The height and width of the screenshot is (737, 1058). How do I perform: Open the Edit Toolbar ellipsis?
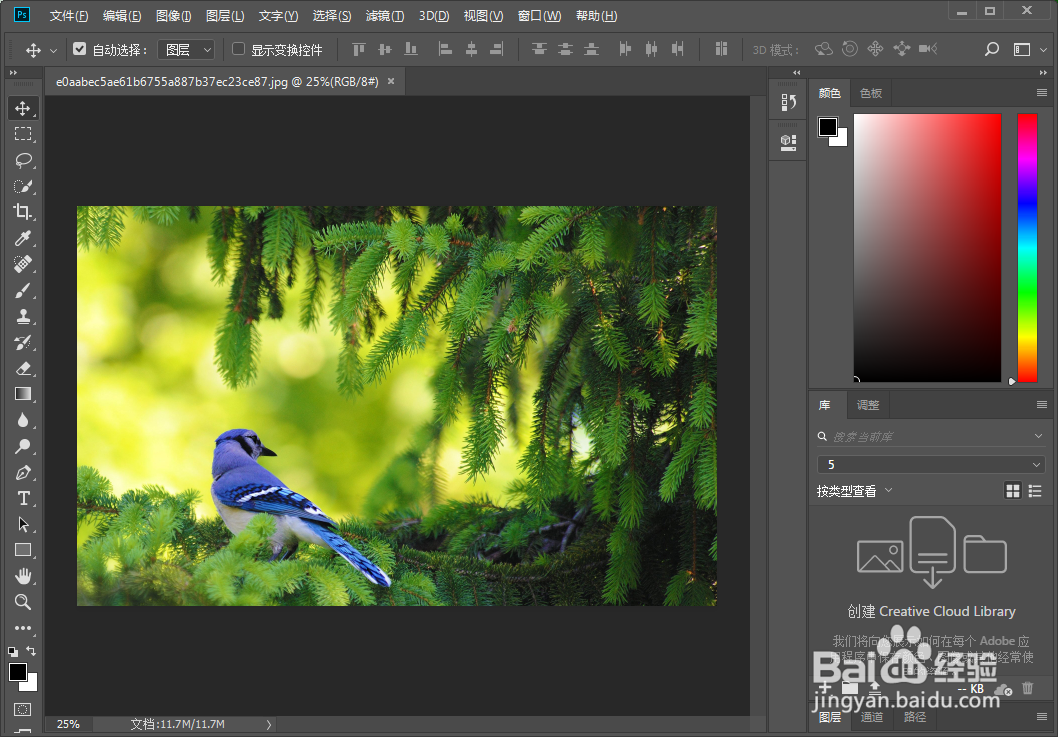(x=23, y=628)
